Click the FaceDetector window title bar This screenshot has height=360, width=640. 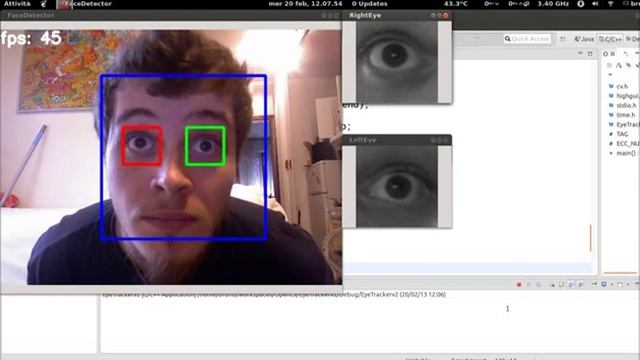[171, 16]
